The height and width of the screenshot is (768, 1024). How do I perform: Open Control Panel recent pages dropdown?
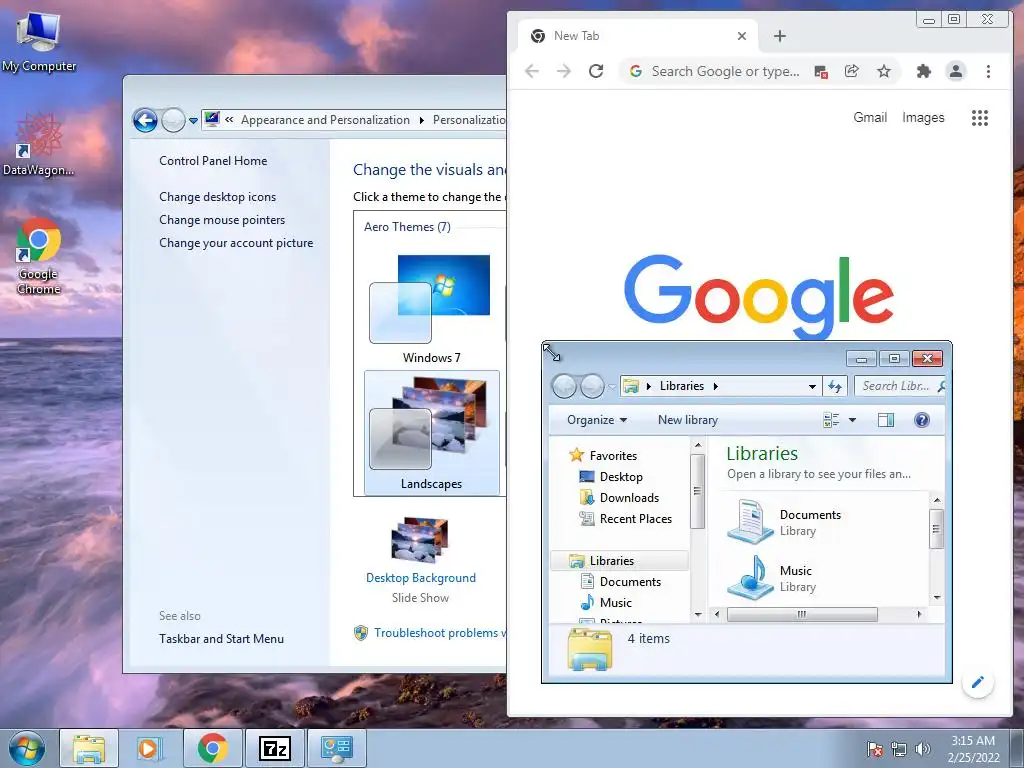click(193, 121)
